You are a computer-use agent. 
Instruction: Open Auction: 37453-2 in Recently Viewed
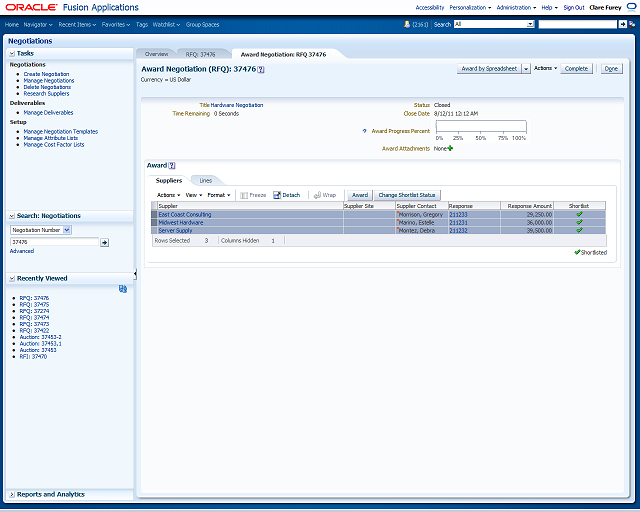[41, 337]
